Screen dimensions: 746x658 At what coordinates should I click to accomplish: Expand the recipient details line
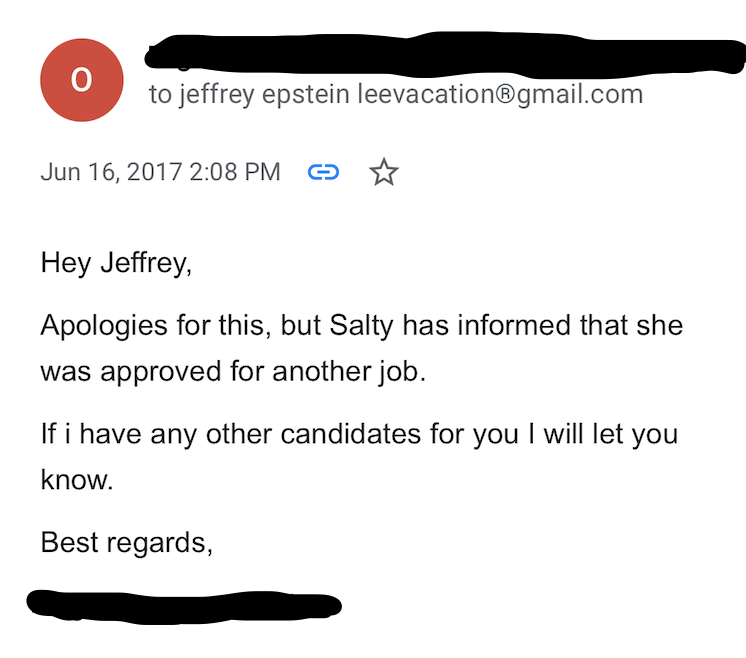(x=395, y=95)
